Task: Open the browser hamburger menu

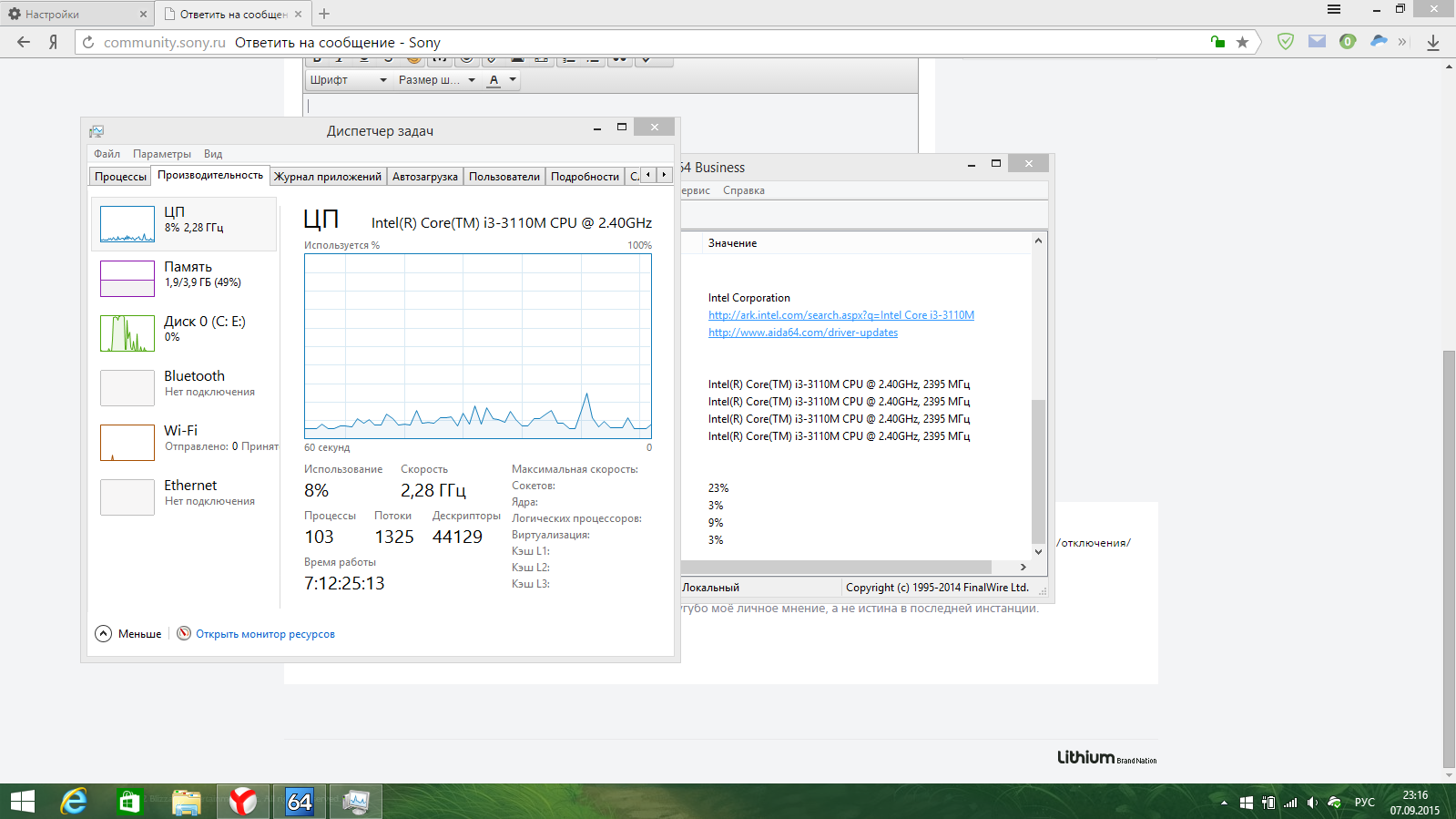Action: click(1334, 10)
